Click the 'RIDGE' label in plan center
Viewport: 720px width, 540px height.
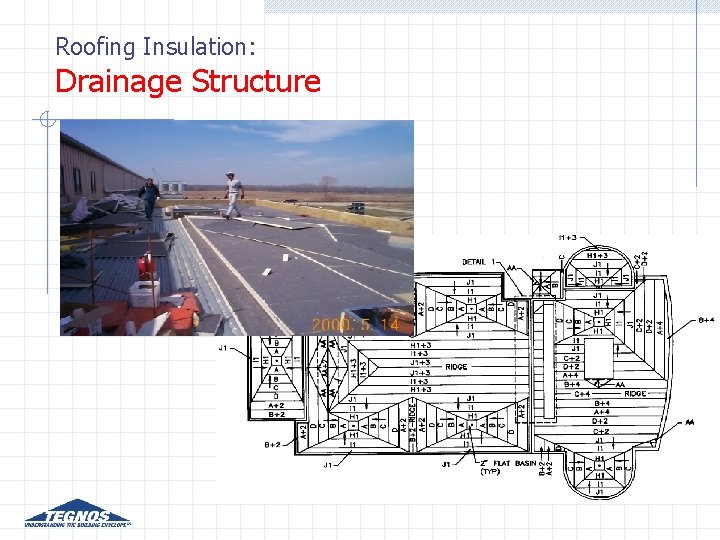456,367
